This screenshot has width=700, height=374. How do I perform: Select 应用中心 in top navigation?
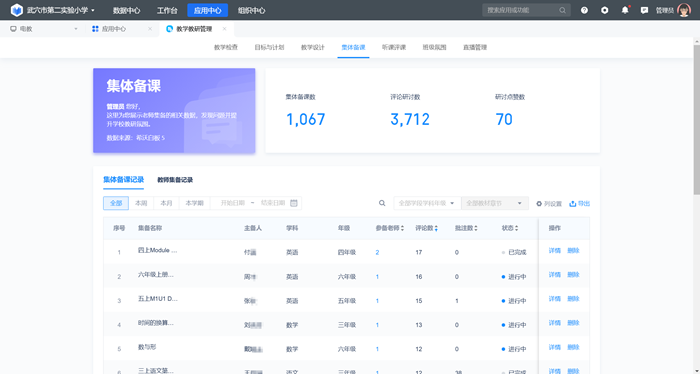pos(208,10)
